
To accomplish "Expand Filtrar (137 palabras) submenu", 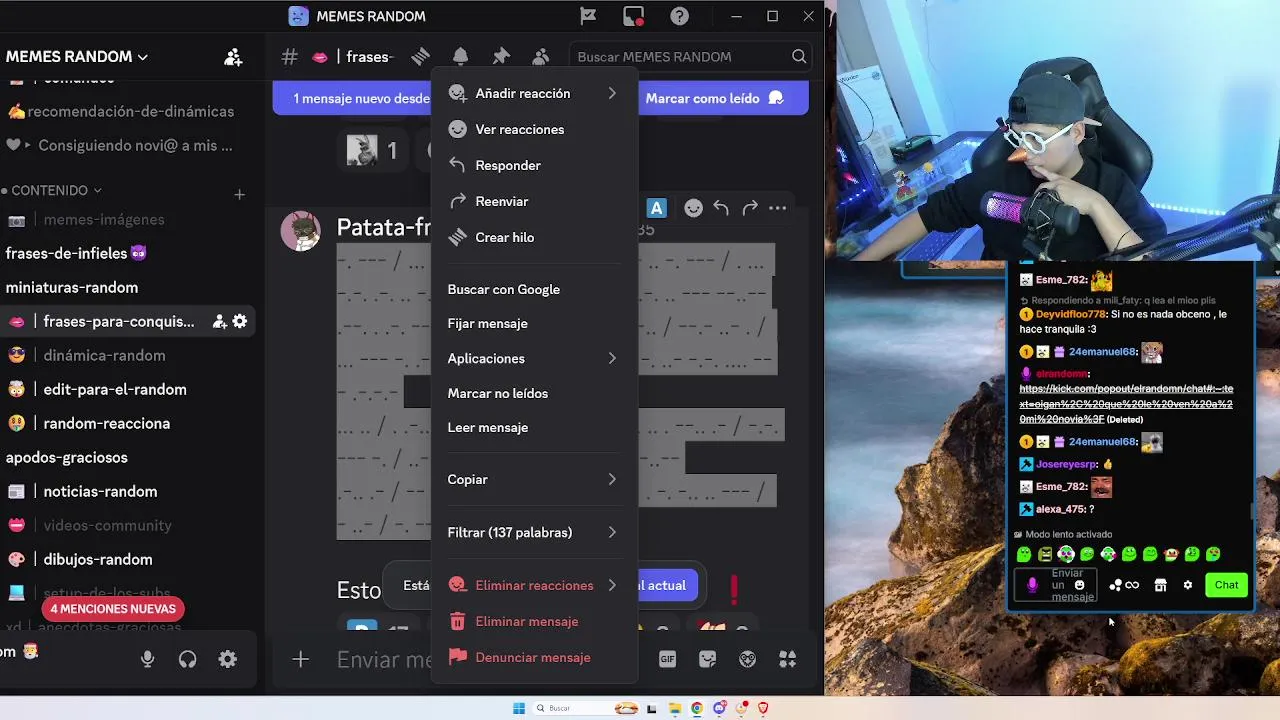I will (534, 532).
